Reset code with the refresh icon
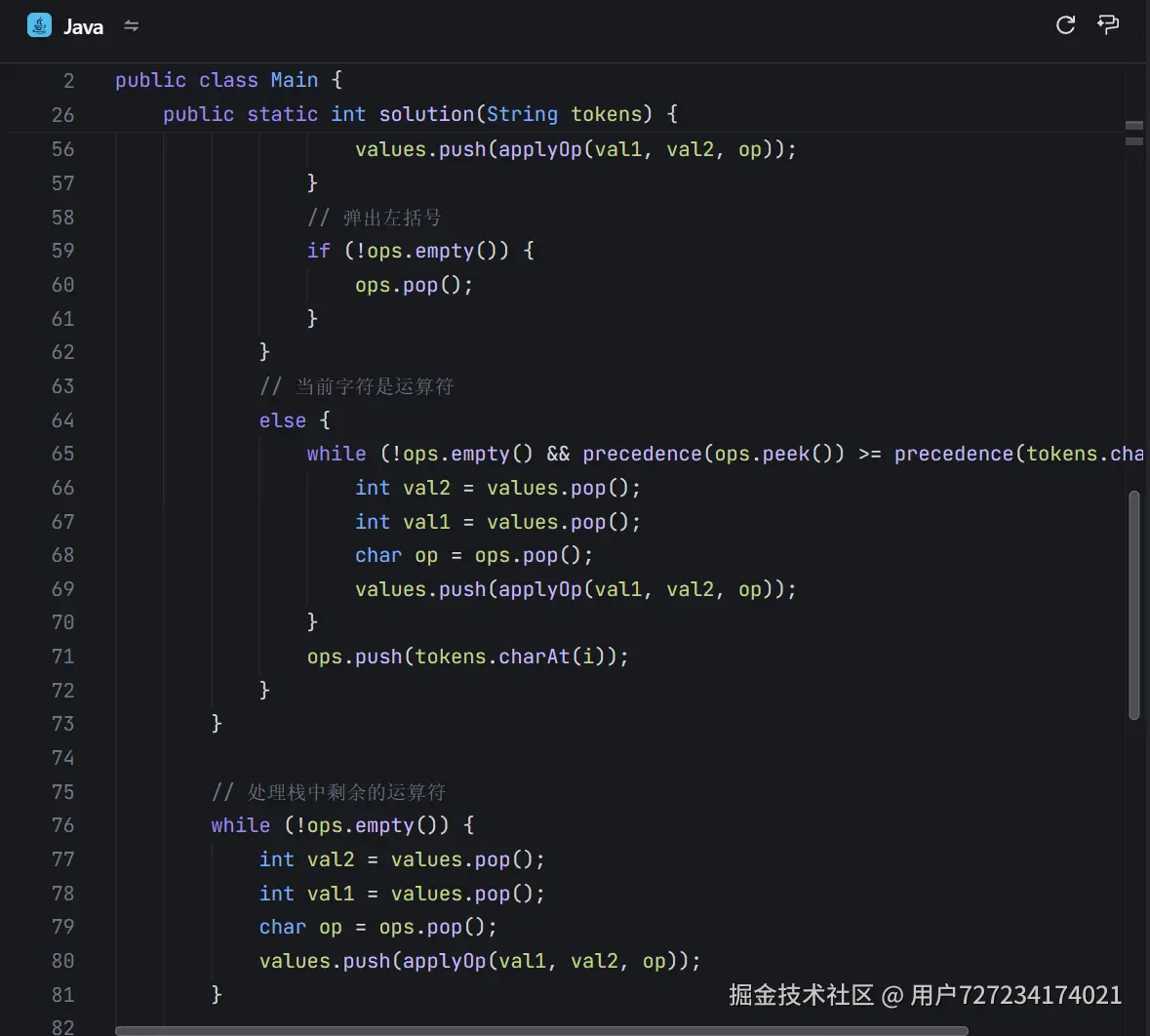Screen dimensions: 1150x1036 [x=1065, y=25]
